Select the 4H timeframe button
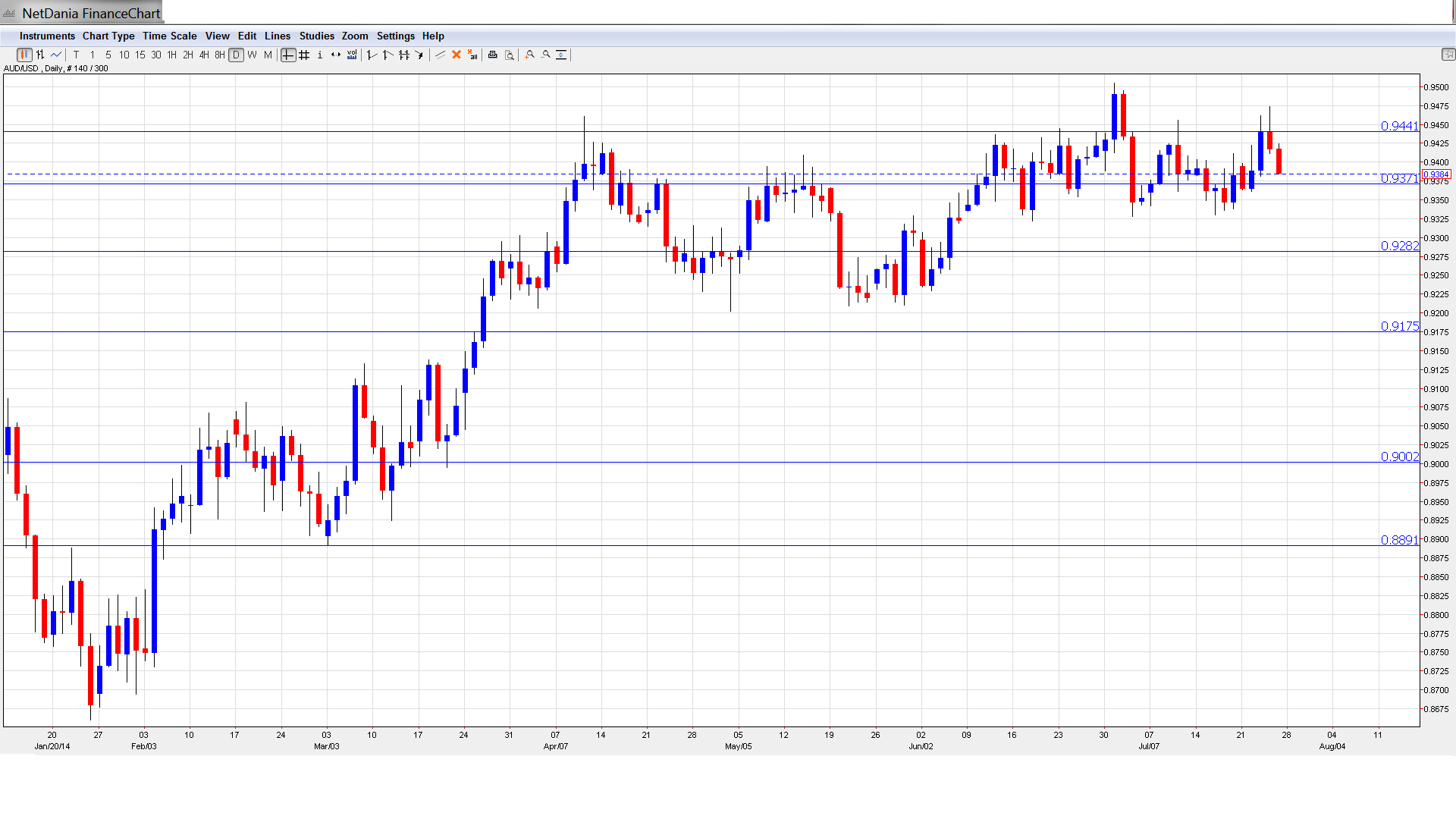The width and height of the screenshot is (1456, 819). click(204, 55)
